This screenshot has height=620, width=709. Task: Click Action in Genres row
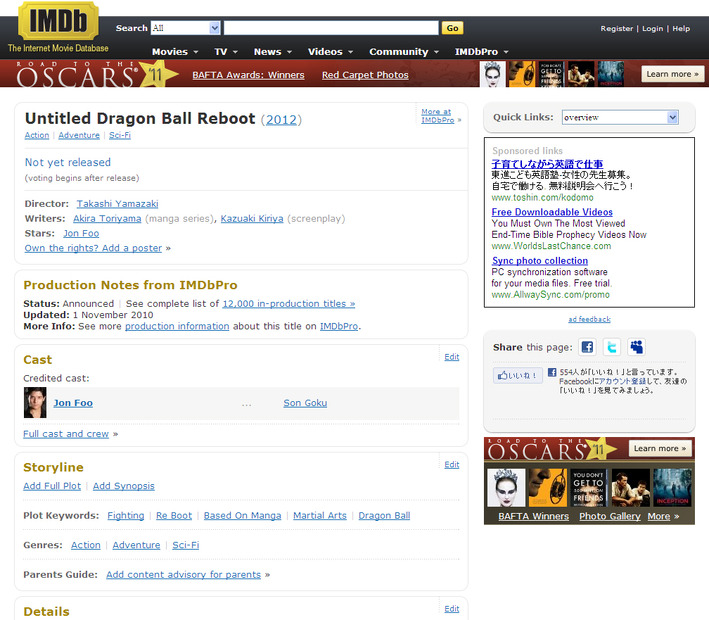point(85,545)
